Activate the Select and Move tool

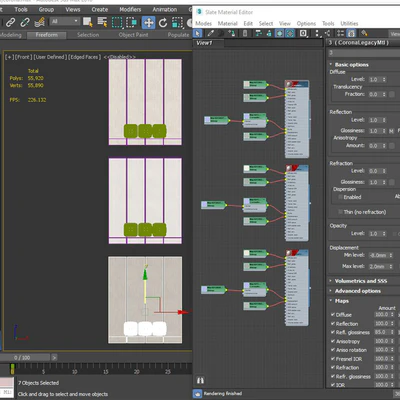(x=148, y=23)
